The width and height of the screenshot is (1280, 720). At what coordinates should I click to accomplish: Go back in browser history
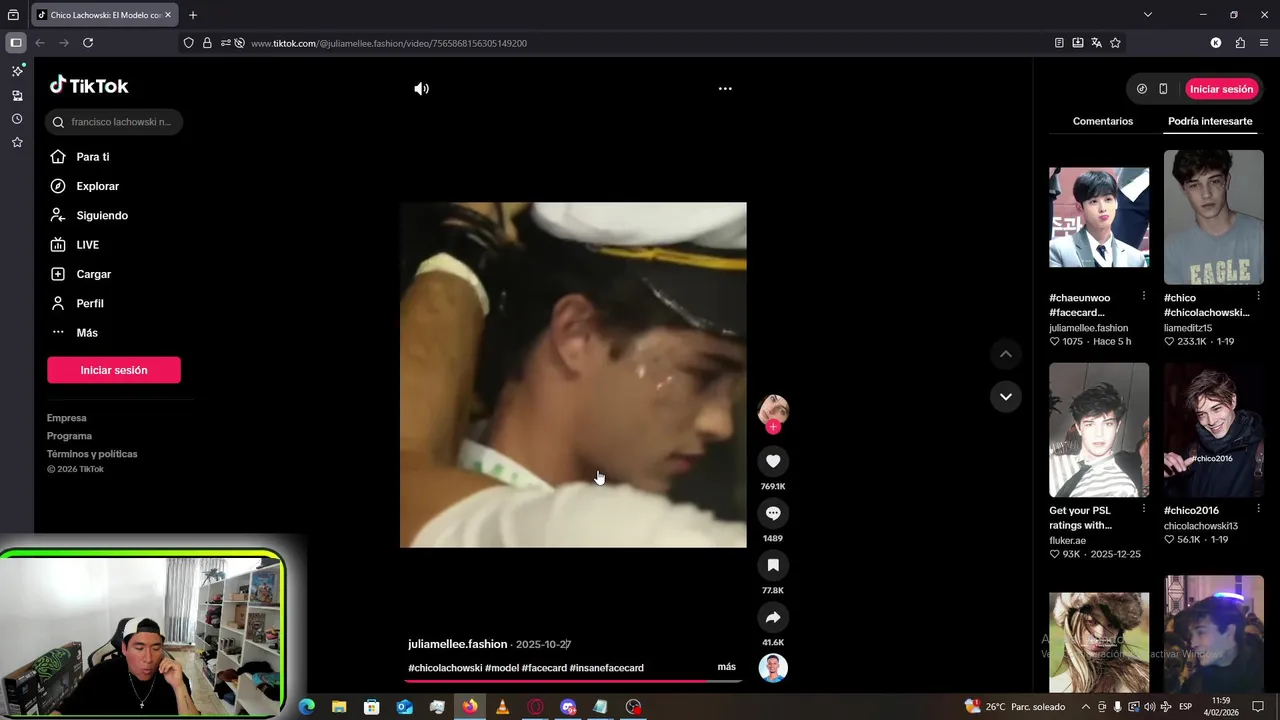point(40,43)
